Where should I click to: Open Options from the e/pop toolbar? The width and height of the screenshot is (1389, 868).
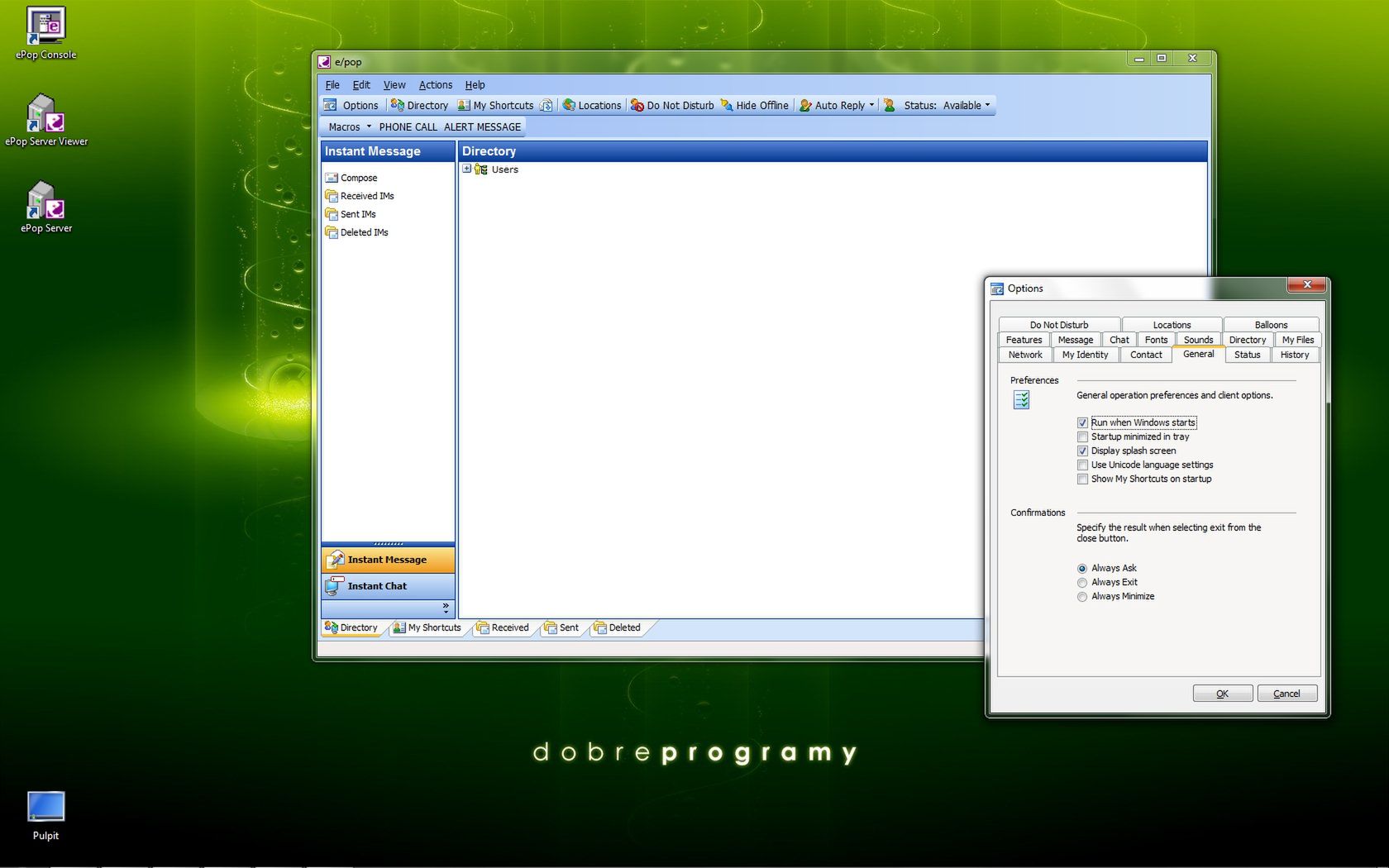click(x=351, y=105)
